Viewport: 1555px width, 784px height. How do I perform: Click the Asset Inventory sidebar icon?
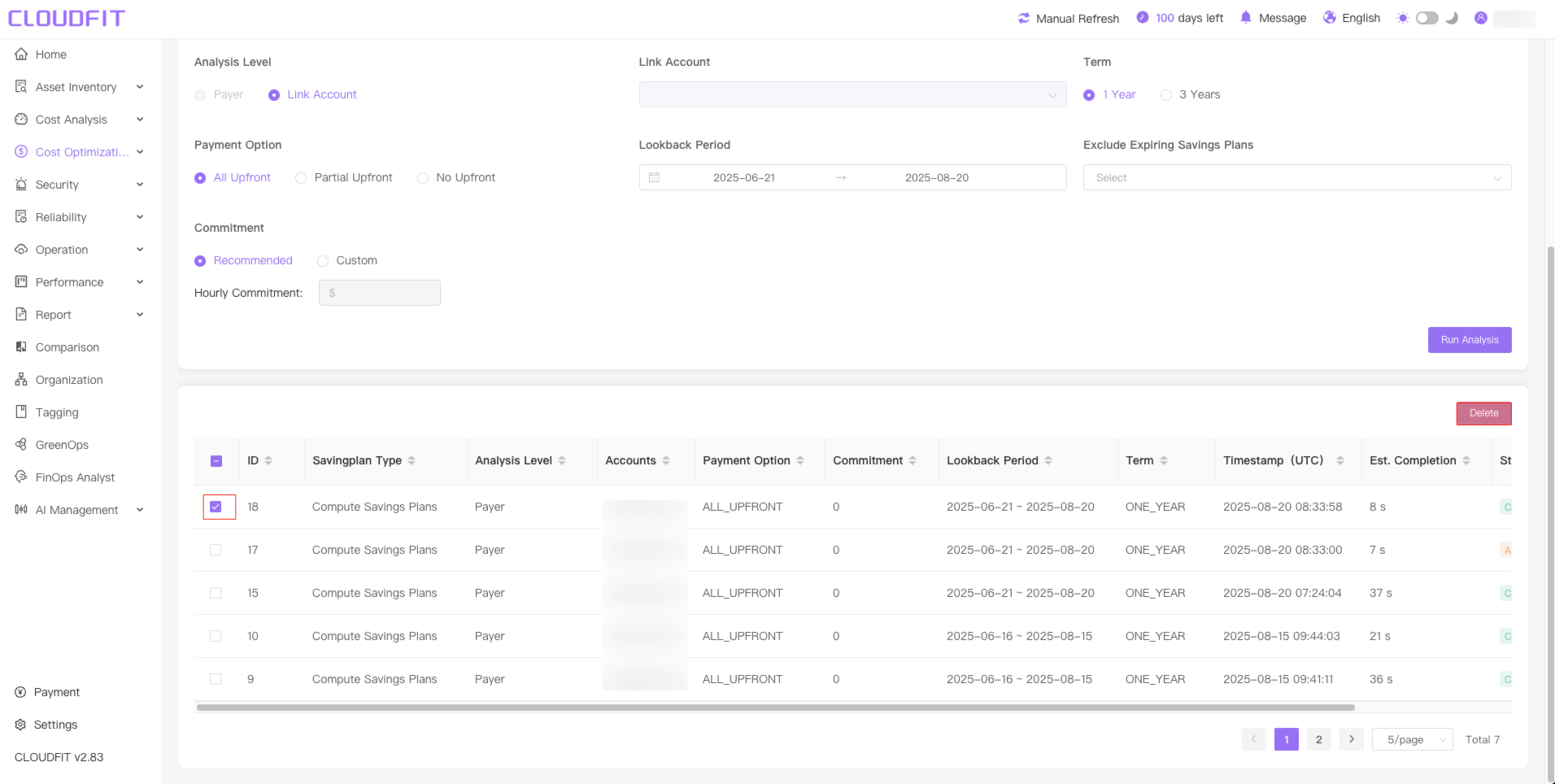21,87
